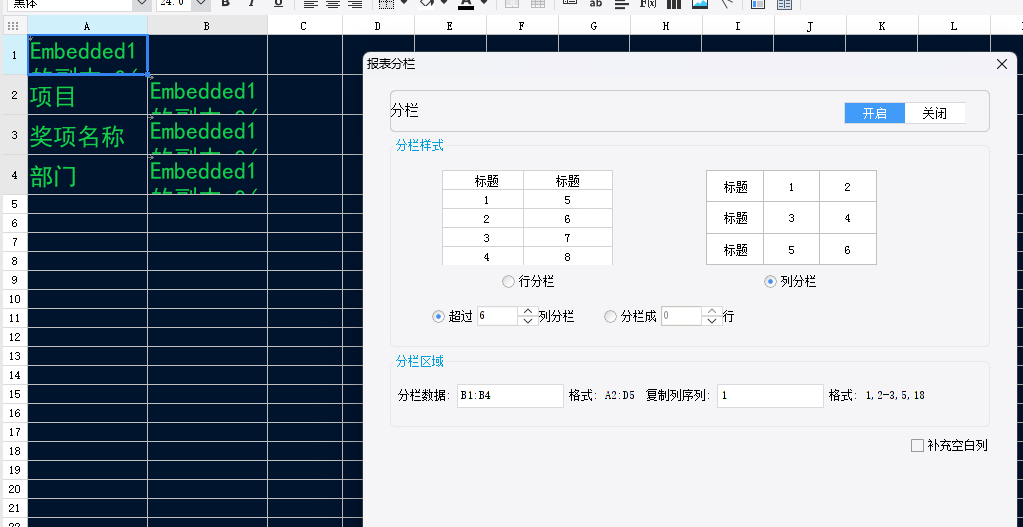Close the 报表分栏 dialog
This screenshot has height=527, width=1023.
point(1002,64)
